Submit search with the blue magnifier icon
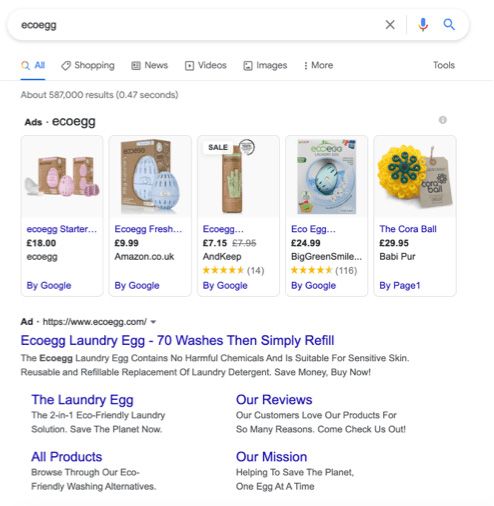The height and width of the screenshot is (506, 494). [x=449, y=24]
